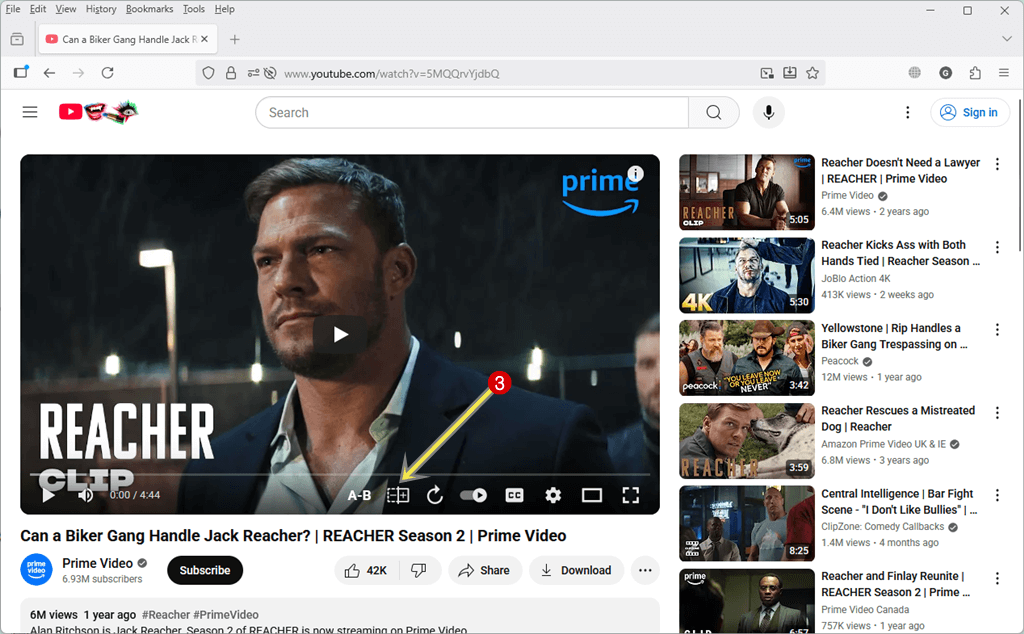The width and height of the screenshot is (1024, 634).
Task: Start voice search with microphone icon
Action: pyautogui.click(x=769, y=112)
